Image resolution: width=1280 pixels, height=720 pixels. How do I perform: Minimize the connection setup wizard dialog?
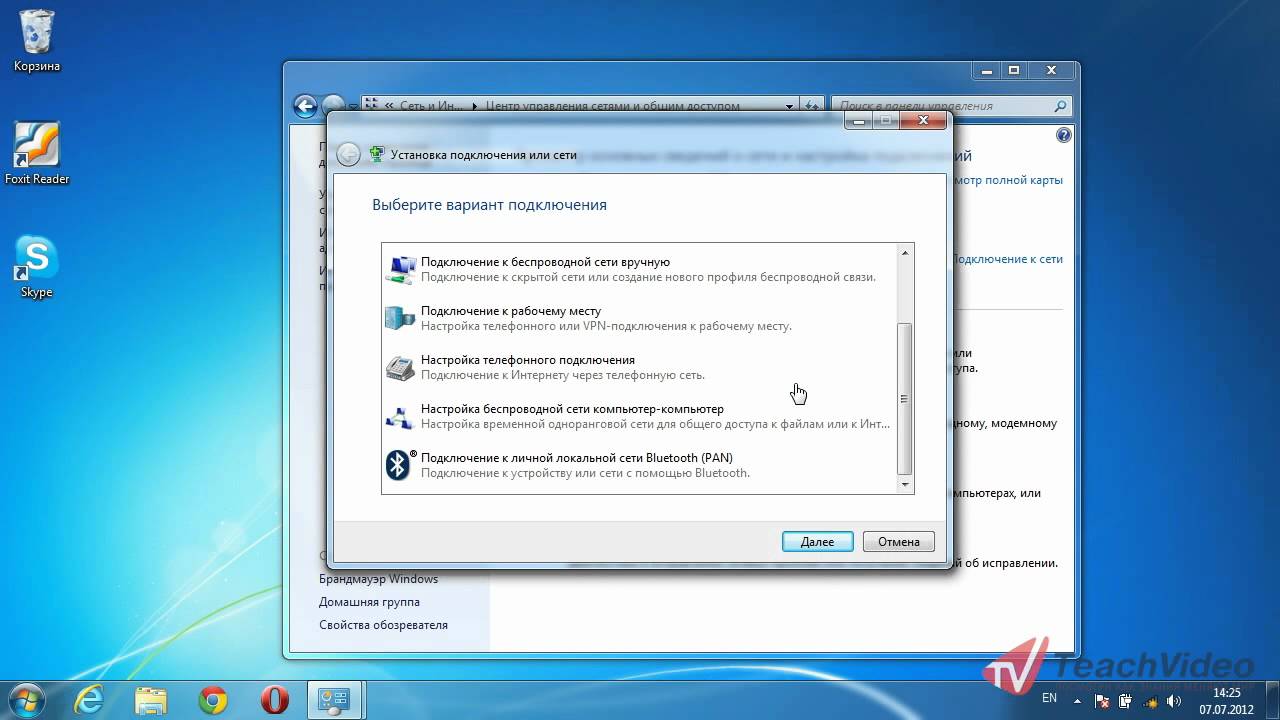coord(859,120)
